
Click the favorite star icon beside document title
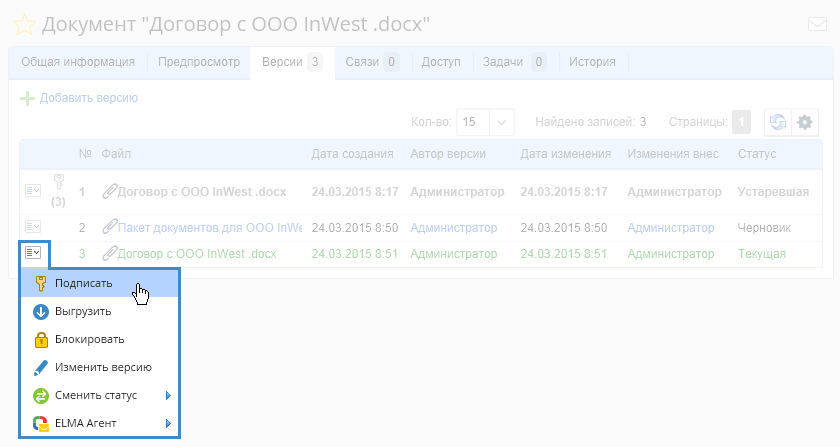point(24,24)
